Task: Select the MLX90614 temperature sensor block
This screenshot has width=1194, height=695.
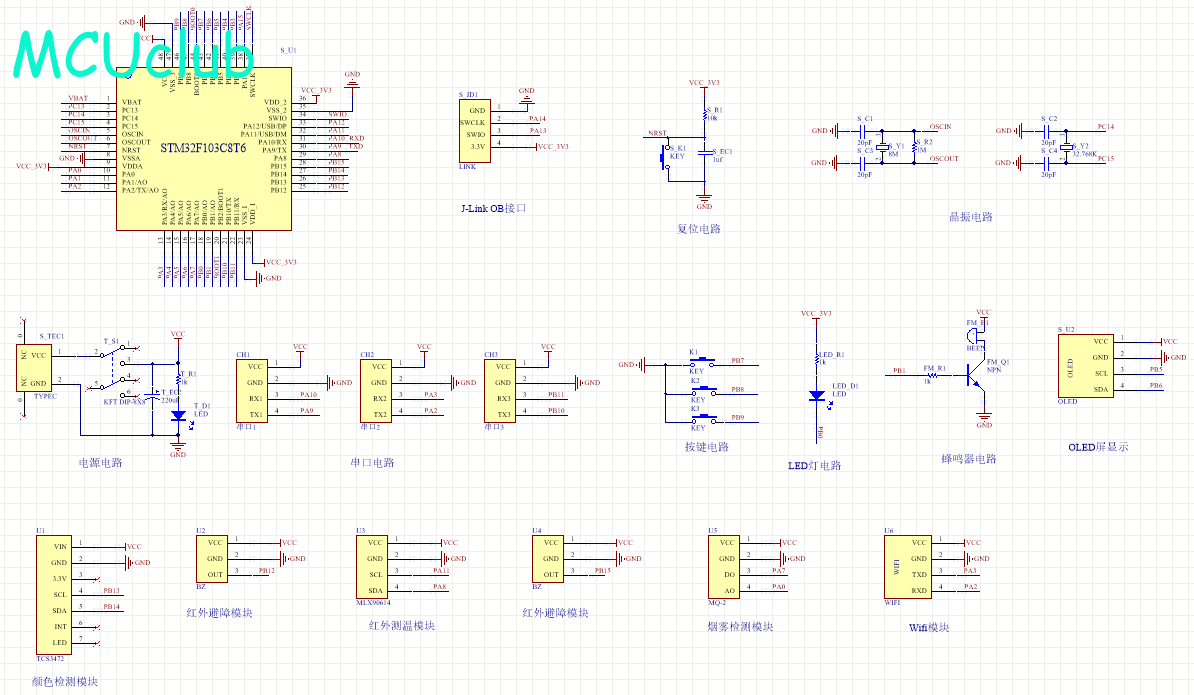Action: click(375, 566)
